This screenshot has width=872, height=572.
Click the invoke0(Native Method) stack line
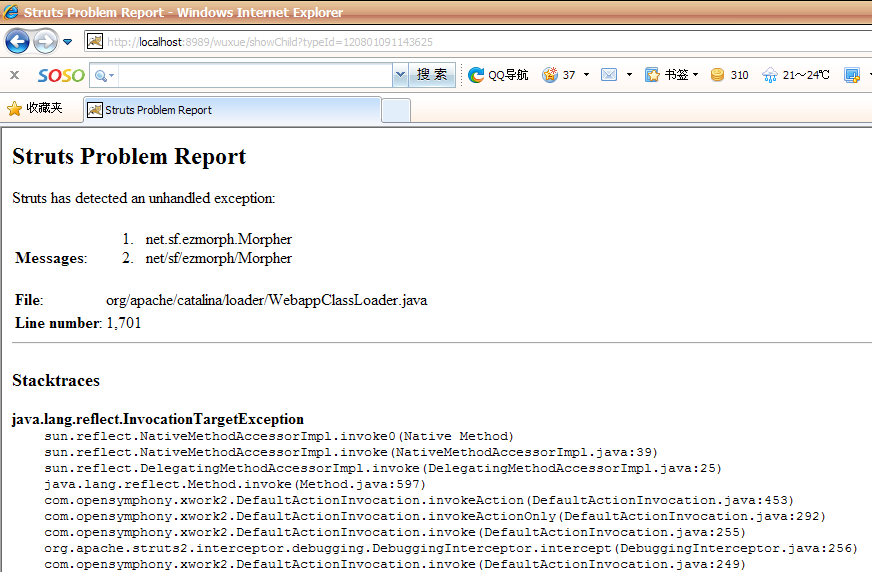tap(279, 436)
